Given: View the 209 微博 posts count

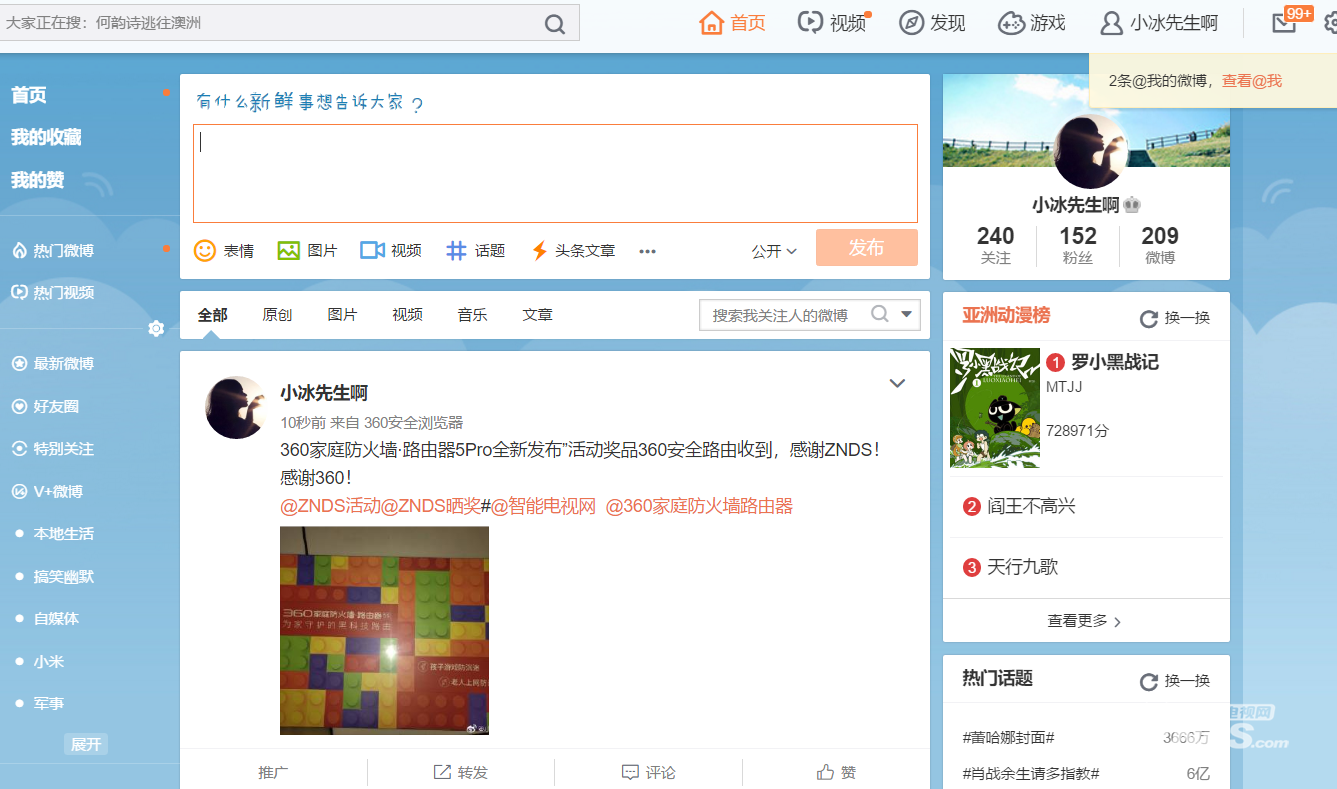Looking at the screenshot, I should tap(1160, 245).
